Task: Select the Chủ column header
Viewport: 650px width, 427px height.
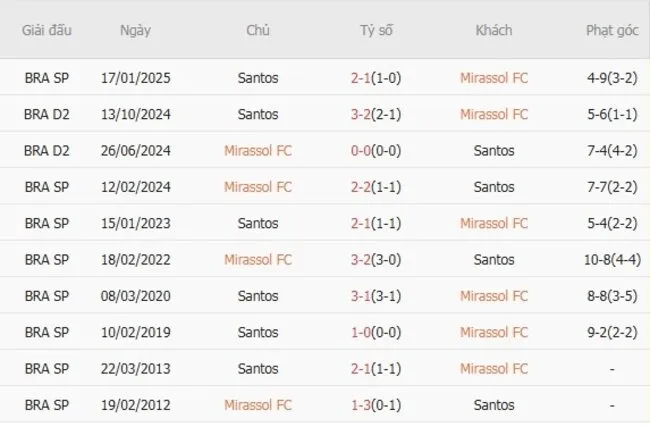Action: 258,30
